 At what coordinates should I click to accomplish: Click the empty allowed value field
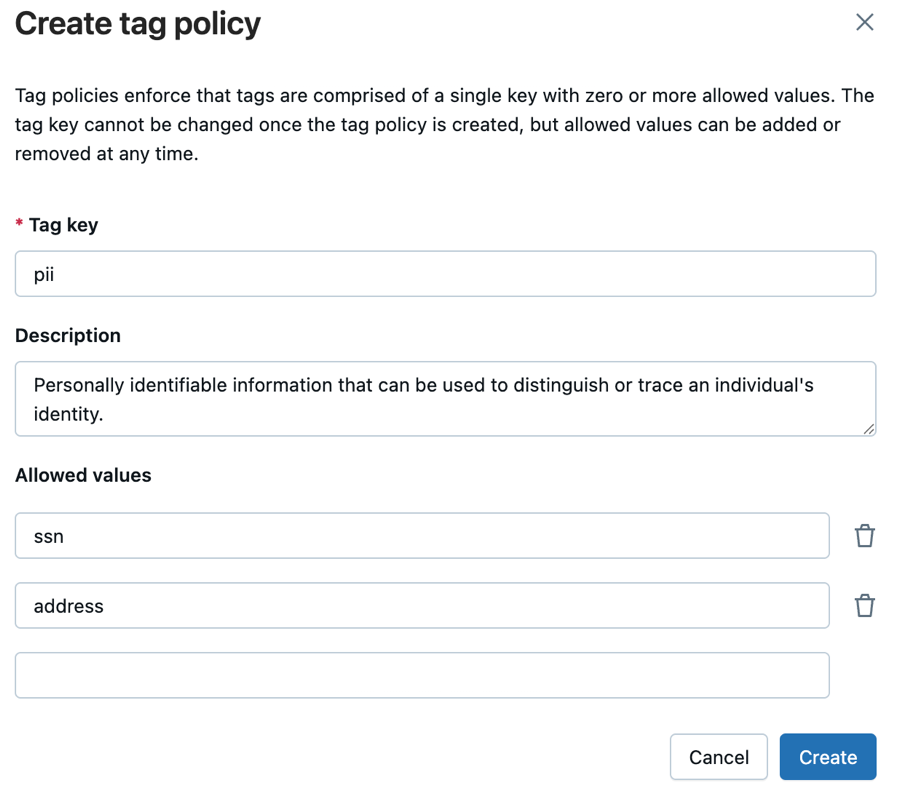tap(421, 676)
